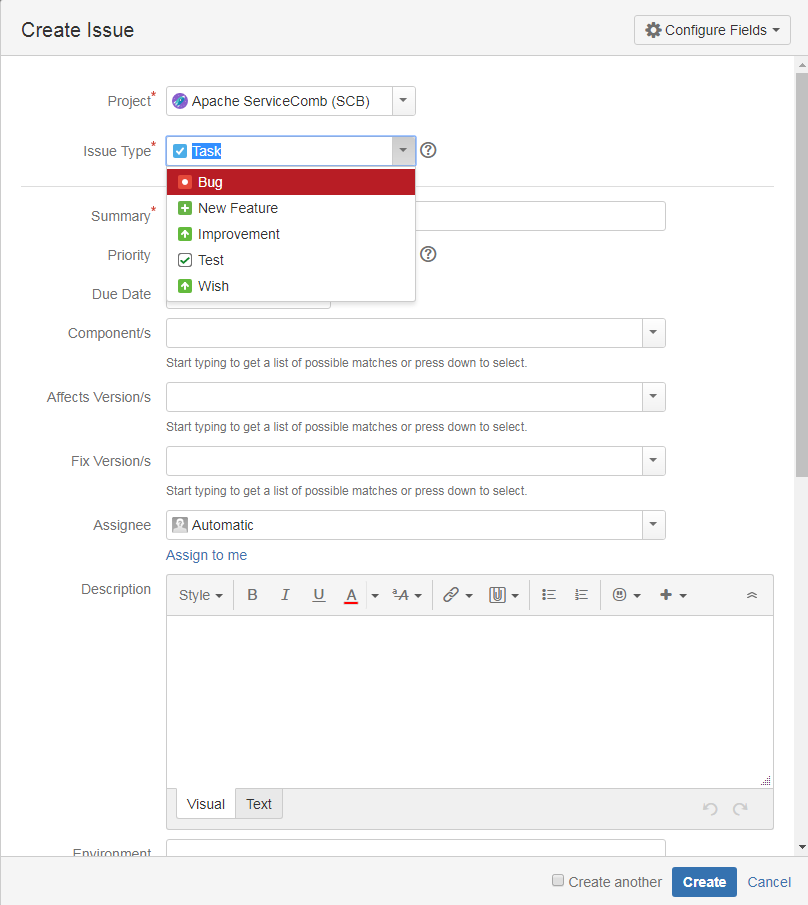Screen dimensions: 808x905
Task: Click the Assign to me link
Action: (206, 555)
